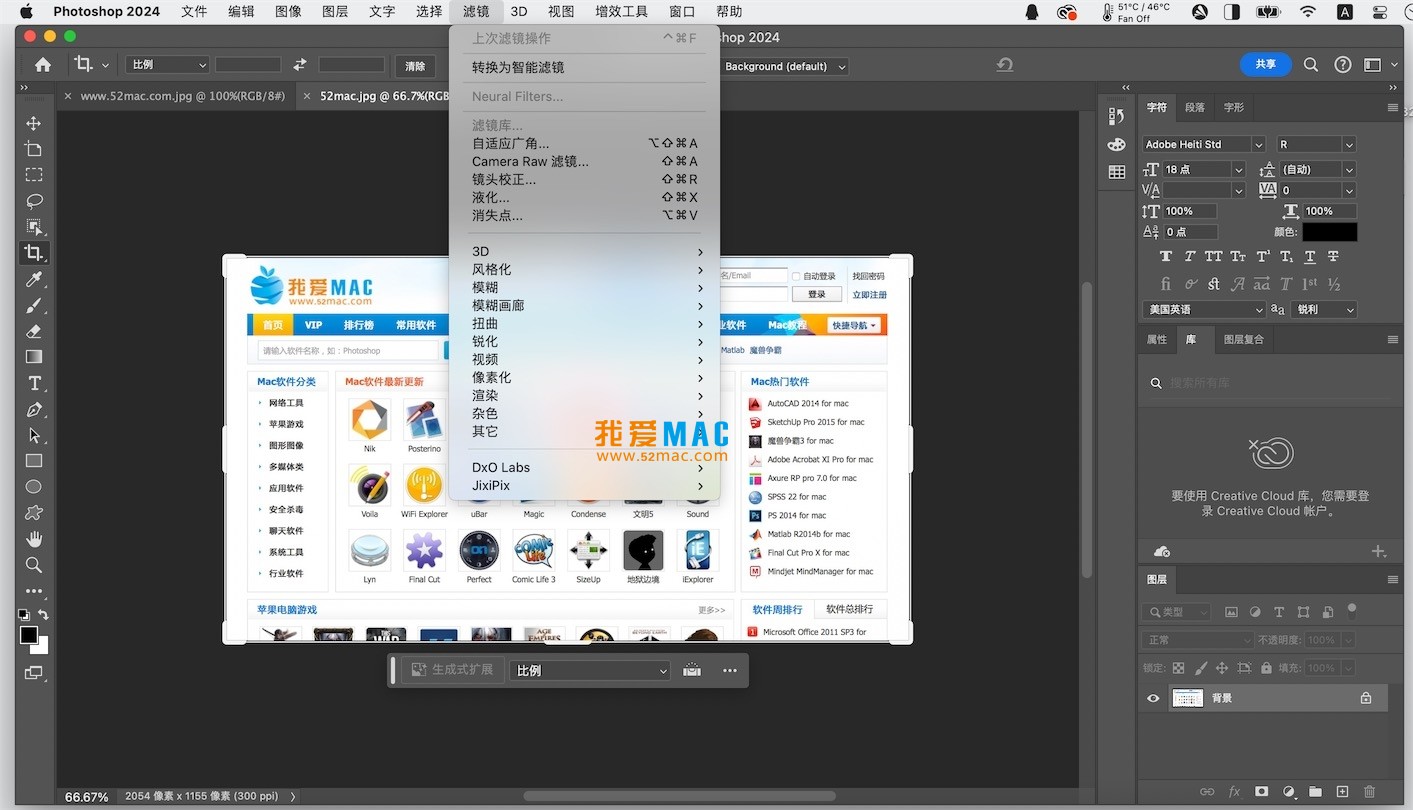Open the Adobe Heiti Std font dropdown
Image resolution: width=1413 pixels, height=810 pixels.
pyautogui.click(x=1203, y=144)
